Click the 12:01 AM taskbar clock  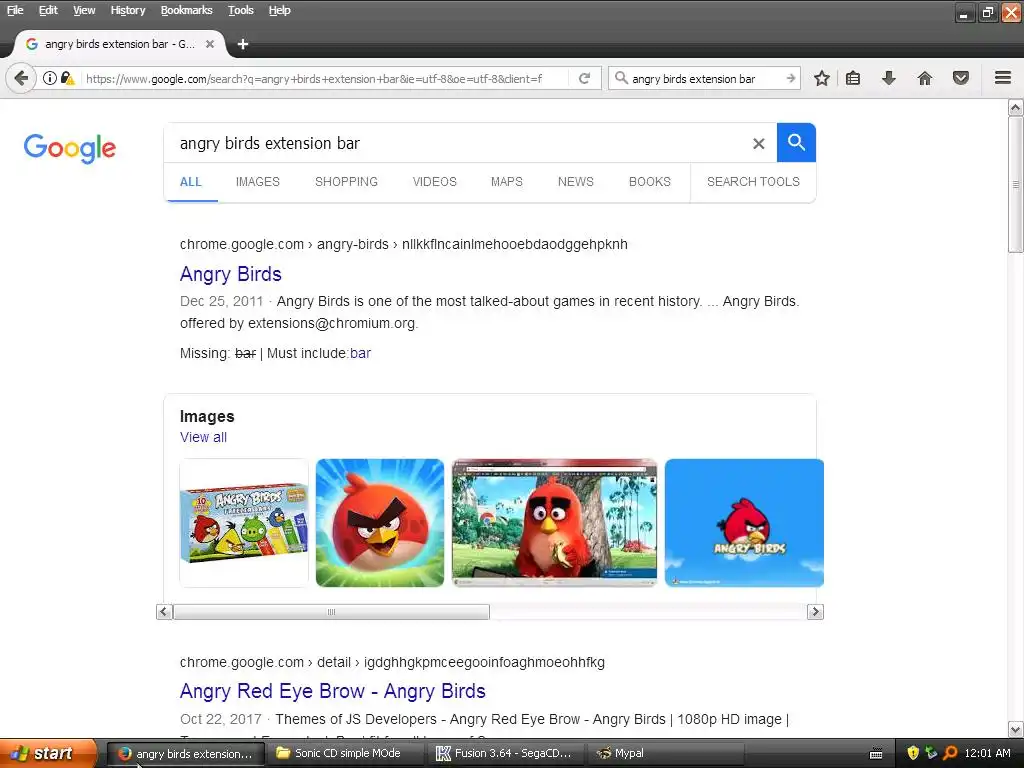tap(987, 753)
